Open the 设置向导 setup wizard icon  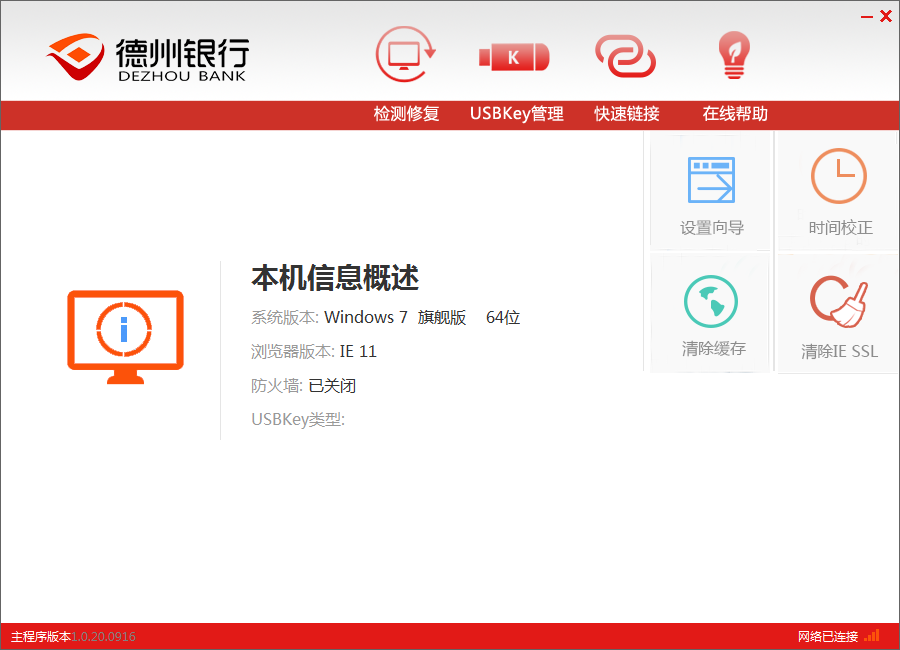(x=711, y=180)
